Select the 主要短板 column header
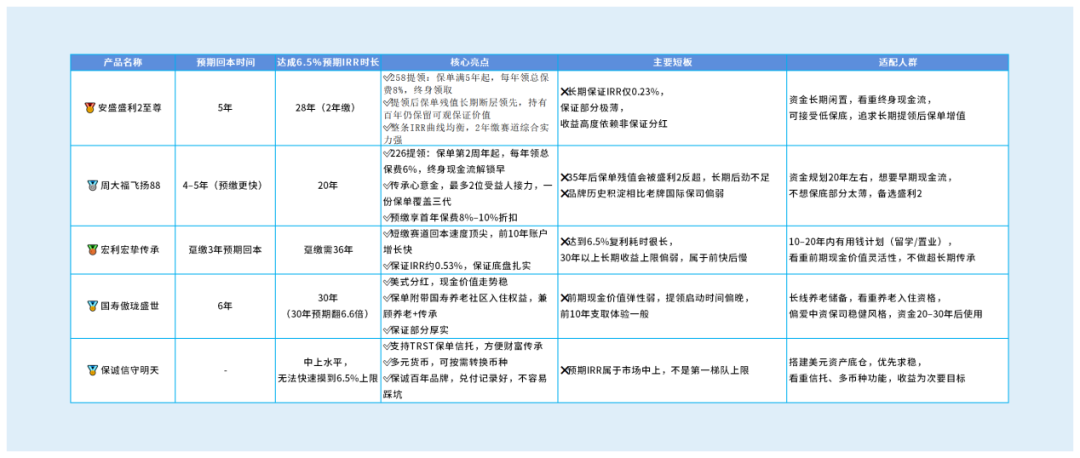The width and height of the screenshot is (1080, 458). tap(672, 61)
